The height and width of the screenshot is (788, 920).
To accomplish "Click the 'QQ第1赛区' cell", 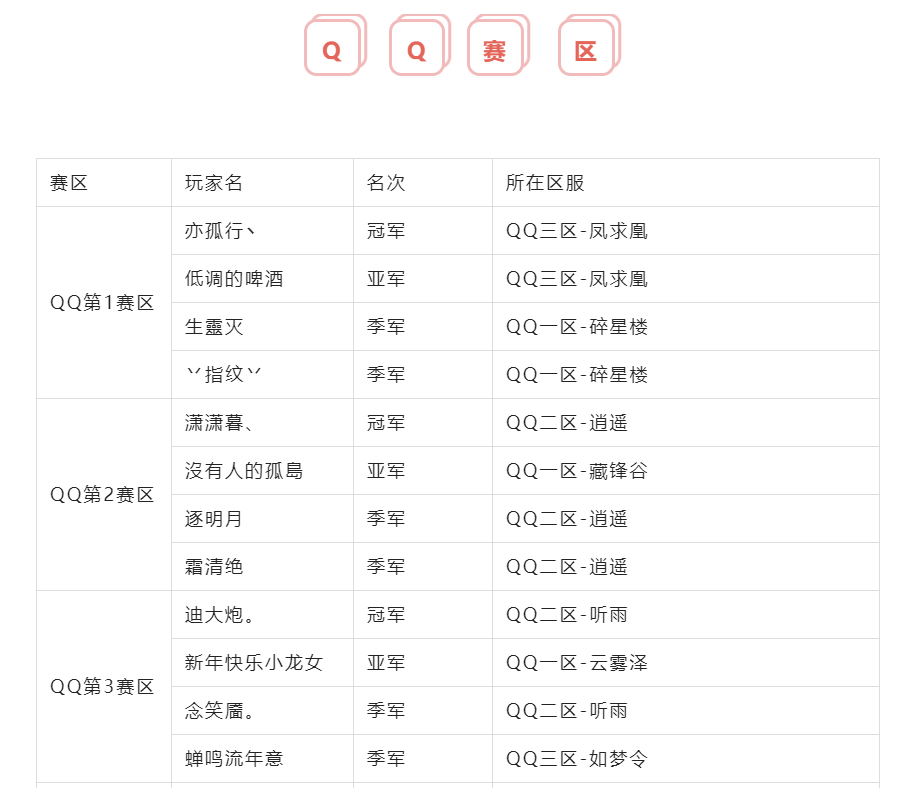I will pyautogui.click(x=102, y=303).
